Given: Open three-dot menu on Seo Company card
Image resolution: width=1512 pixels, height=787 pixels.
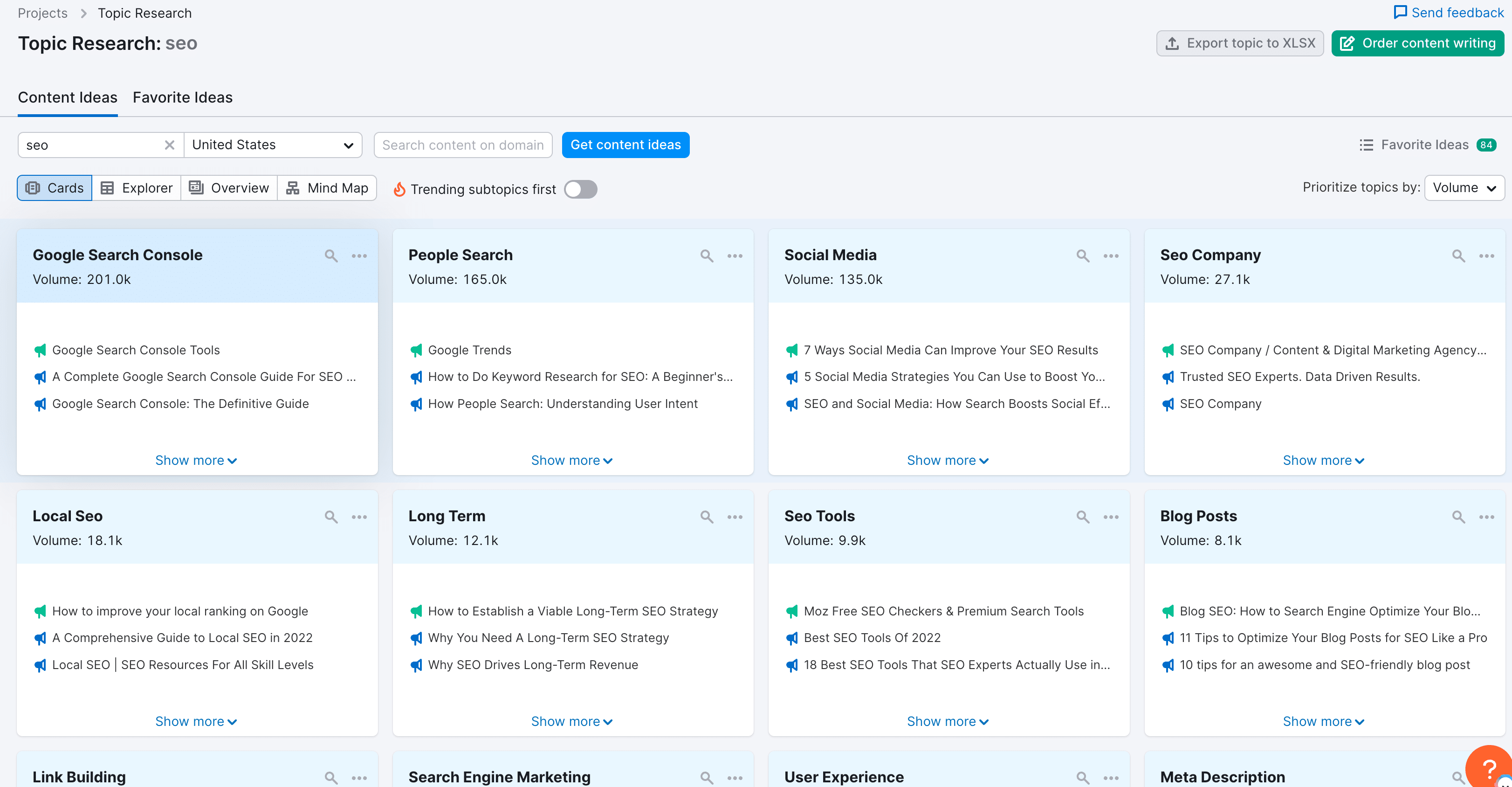Looking at the screenshot, I should coord(1487,255).
